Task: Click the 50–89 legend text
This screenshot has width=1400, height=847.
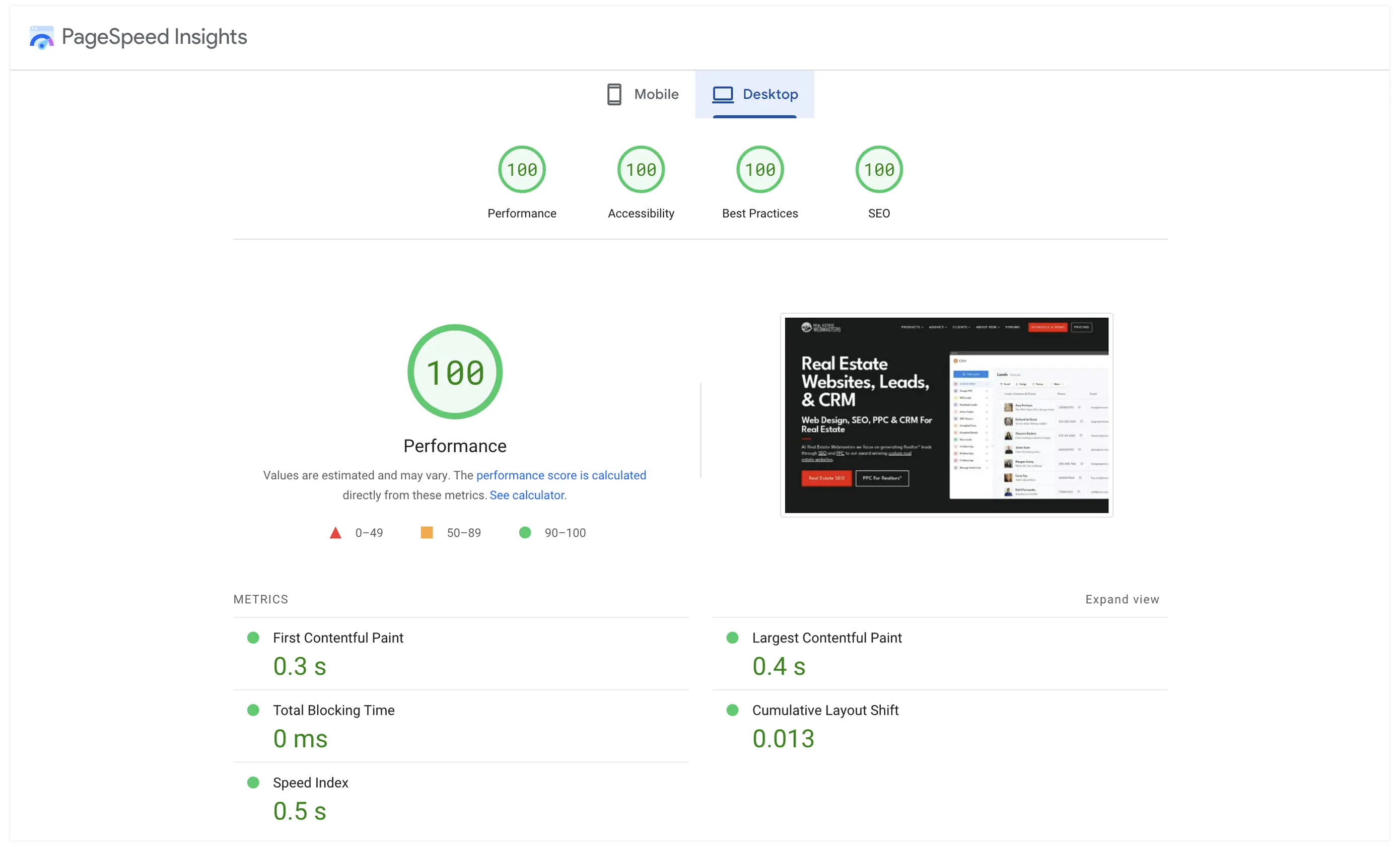Action: point(464,533)
